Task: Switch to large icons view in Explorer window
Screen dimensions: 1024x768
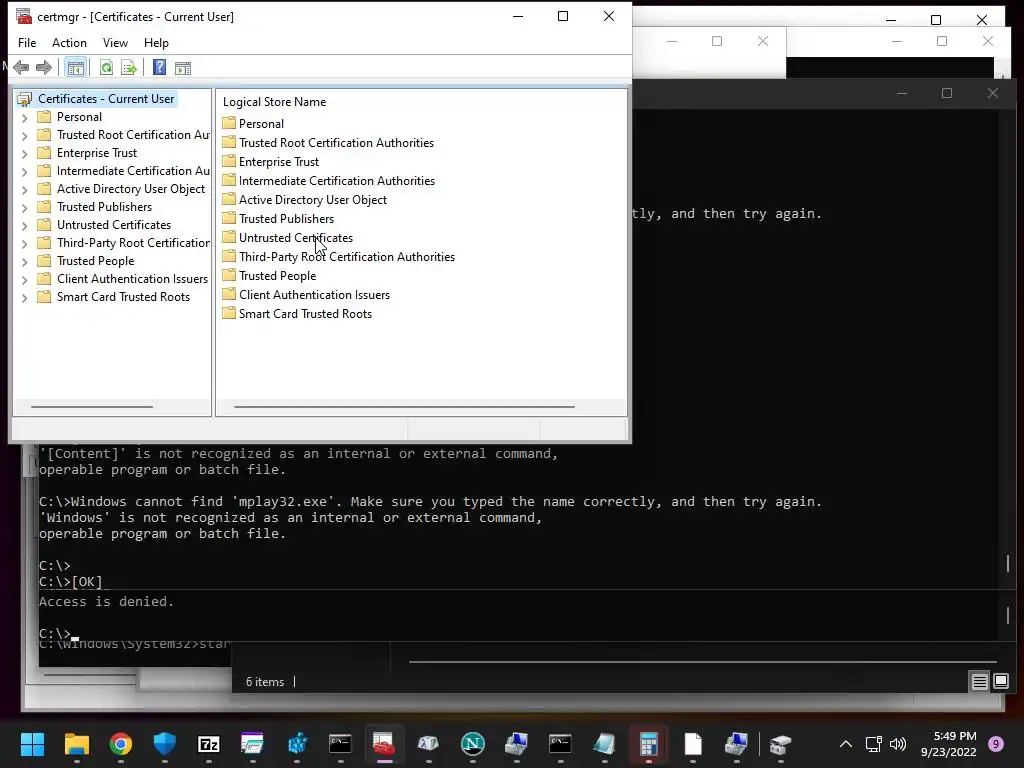Action: coord(1001,682)
